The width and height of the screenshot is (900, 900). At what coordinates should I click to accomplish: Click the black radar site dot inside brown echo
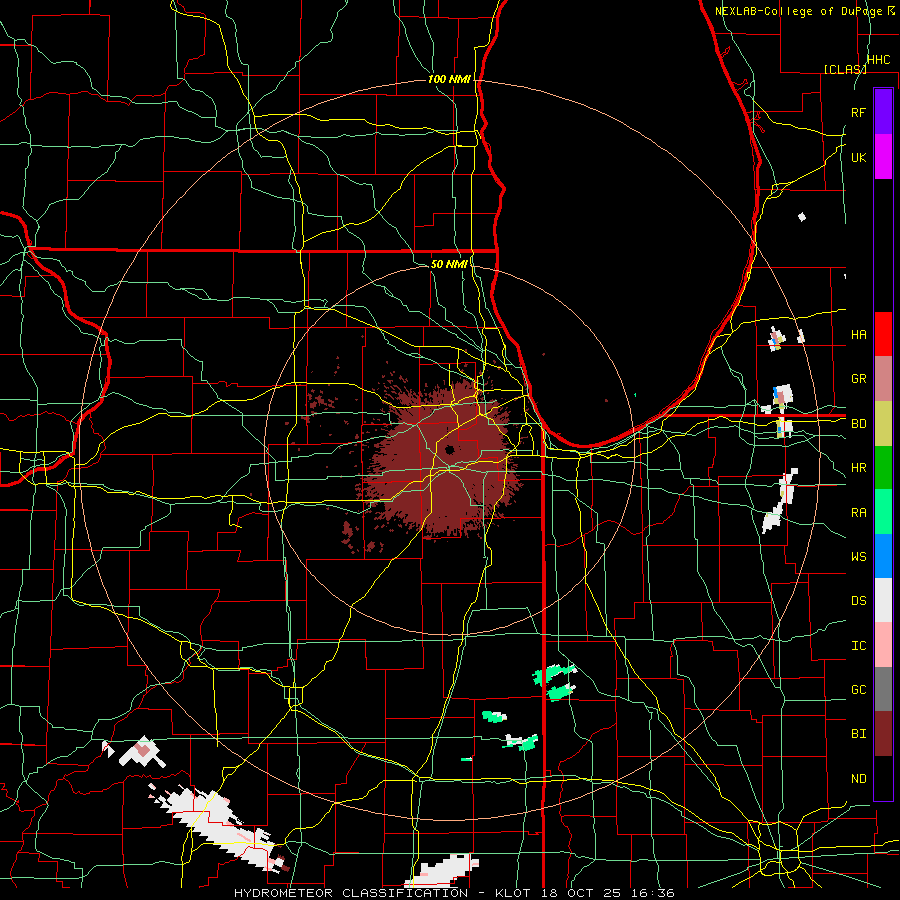[x=449, y=449]
